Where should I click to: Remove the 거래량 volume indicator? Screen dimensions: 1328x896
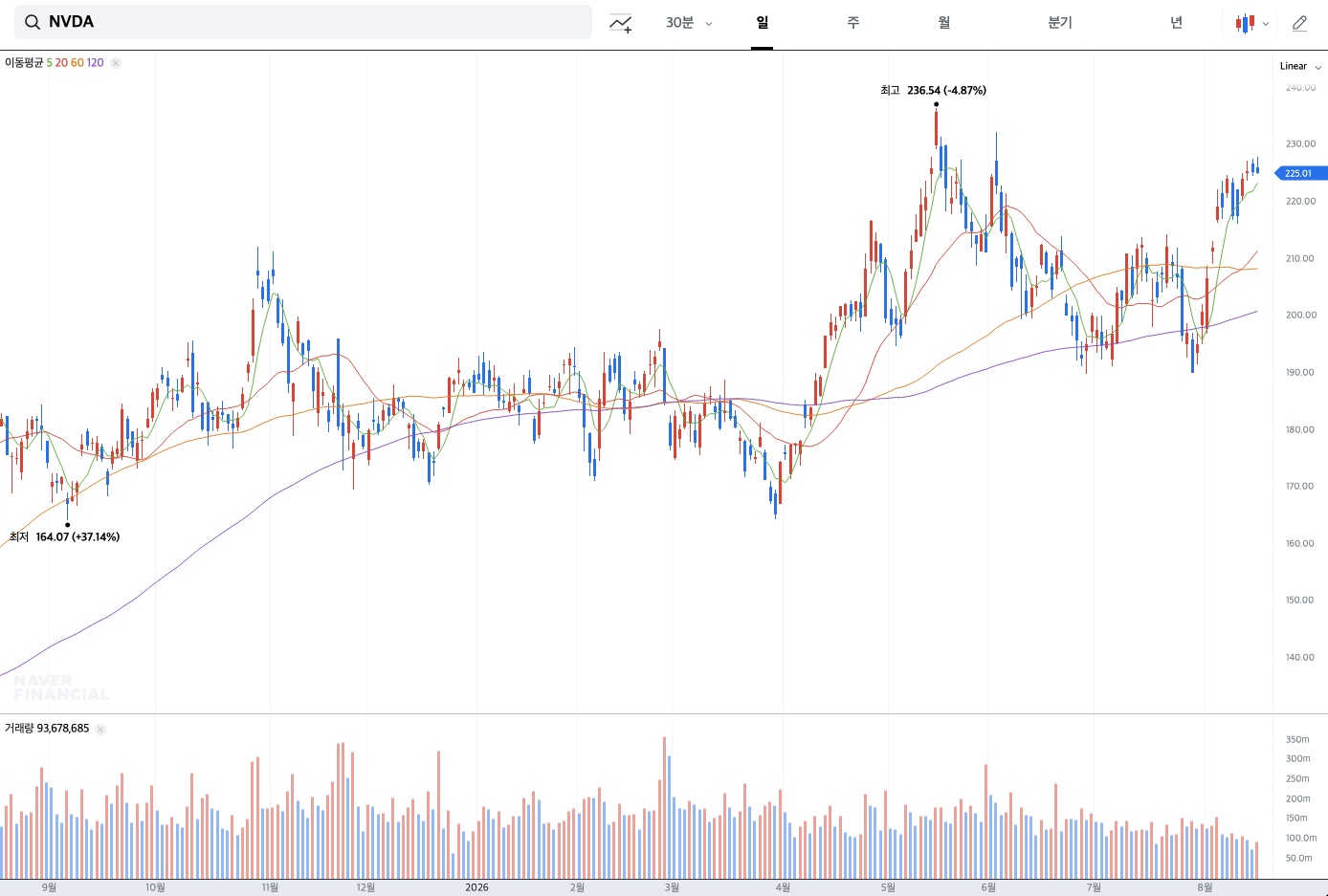click(100, 729)
